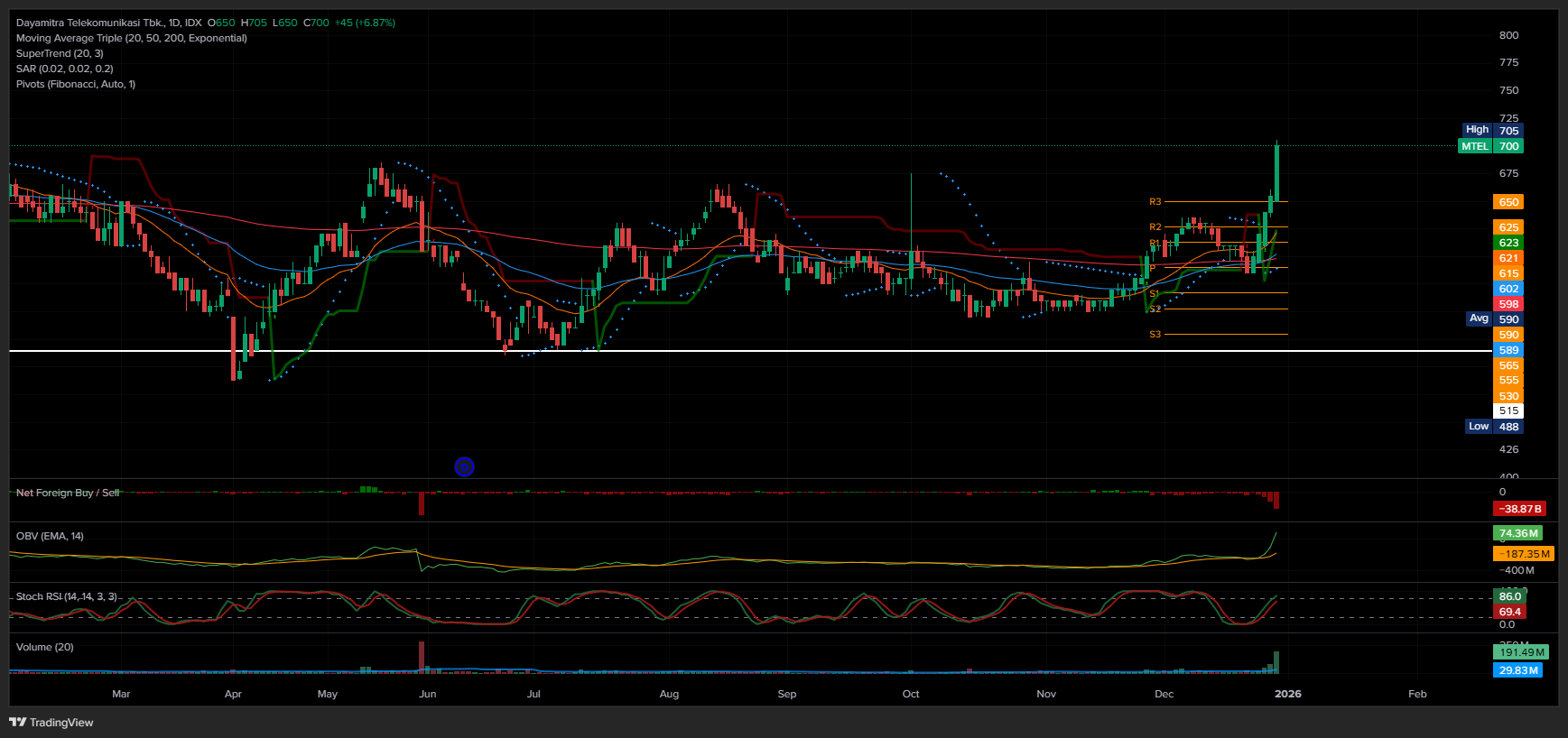
Task: Click the TradingView logo
Action: 51,723
